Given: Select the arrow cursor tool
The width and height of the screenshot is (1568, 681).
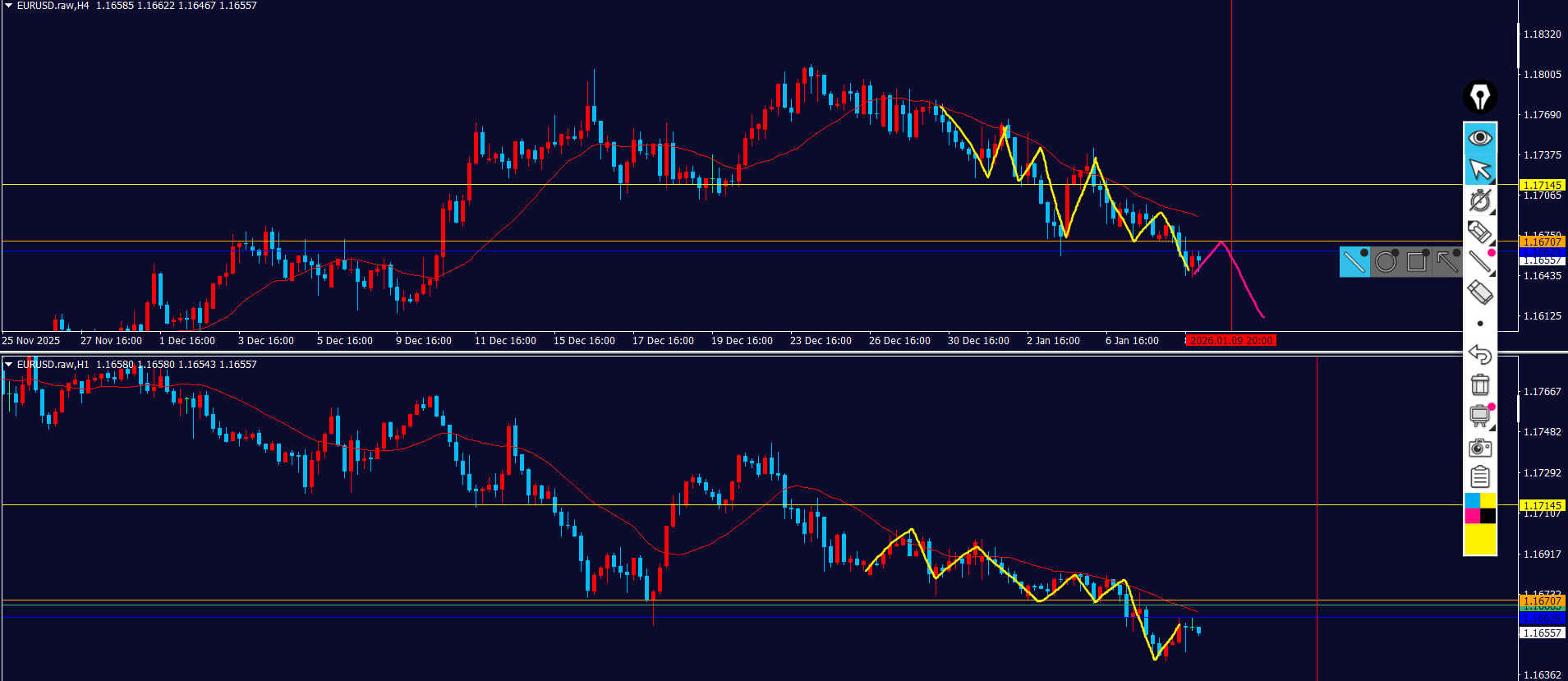Looking at the screenshot, I should click(x=1479, y=169).
